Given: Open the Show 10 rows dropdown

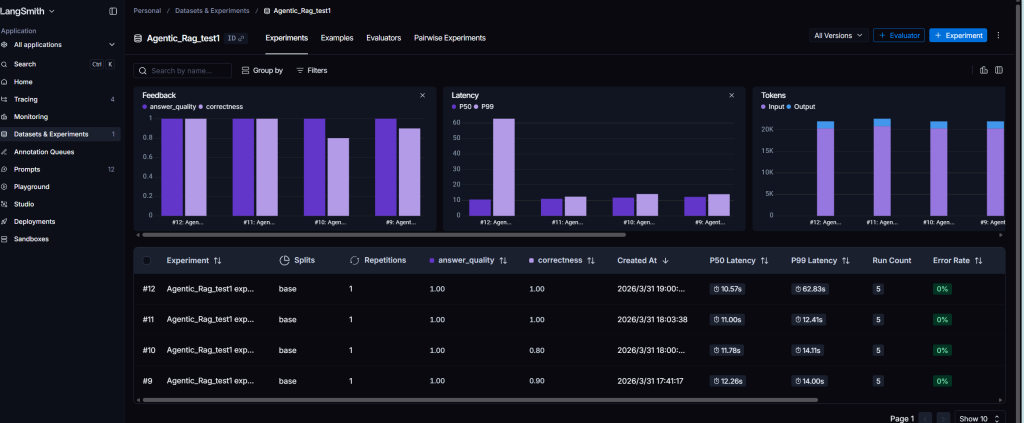Looking at the screenshot, I should pos(980,418).
